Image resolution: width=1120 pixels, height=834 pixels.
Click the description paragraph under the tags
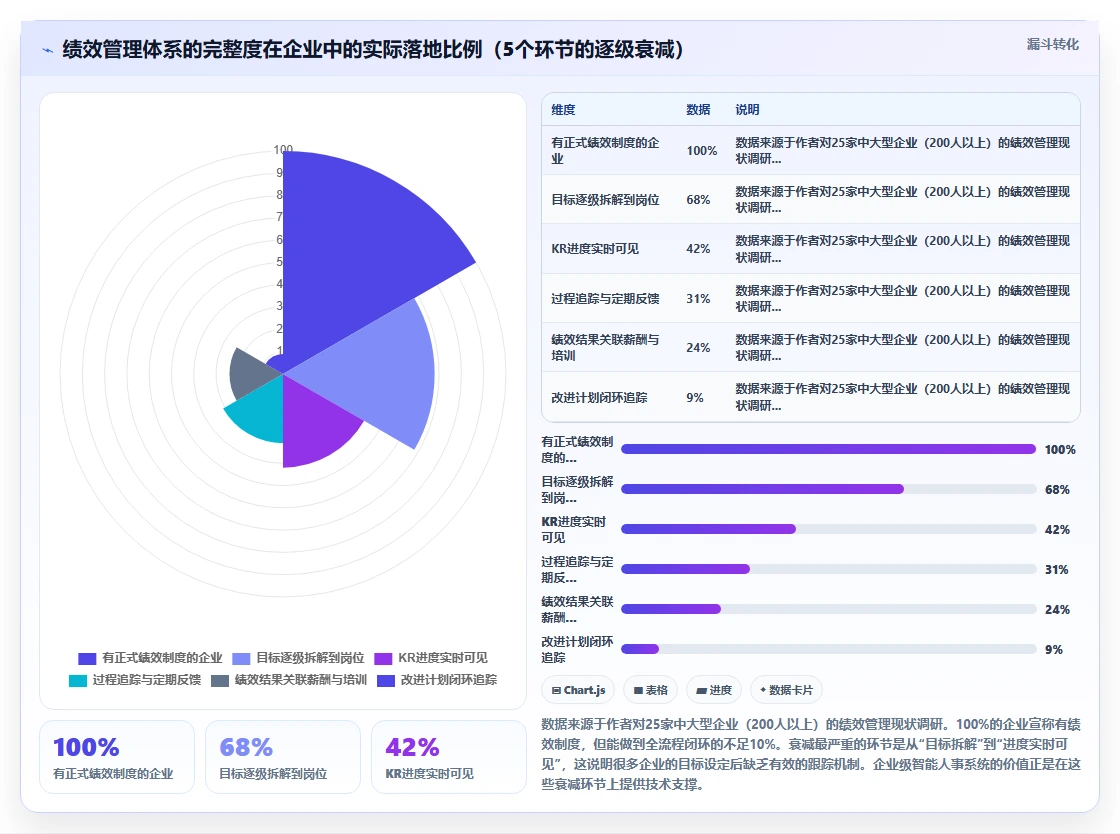[x=811, y=754]
